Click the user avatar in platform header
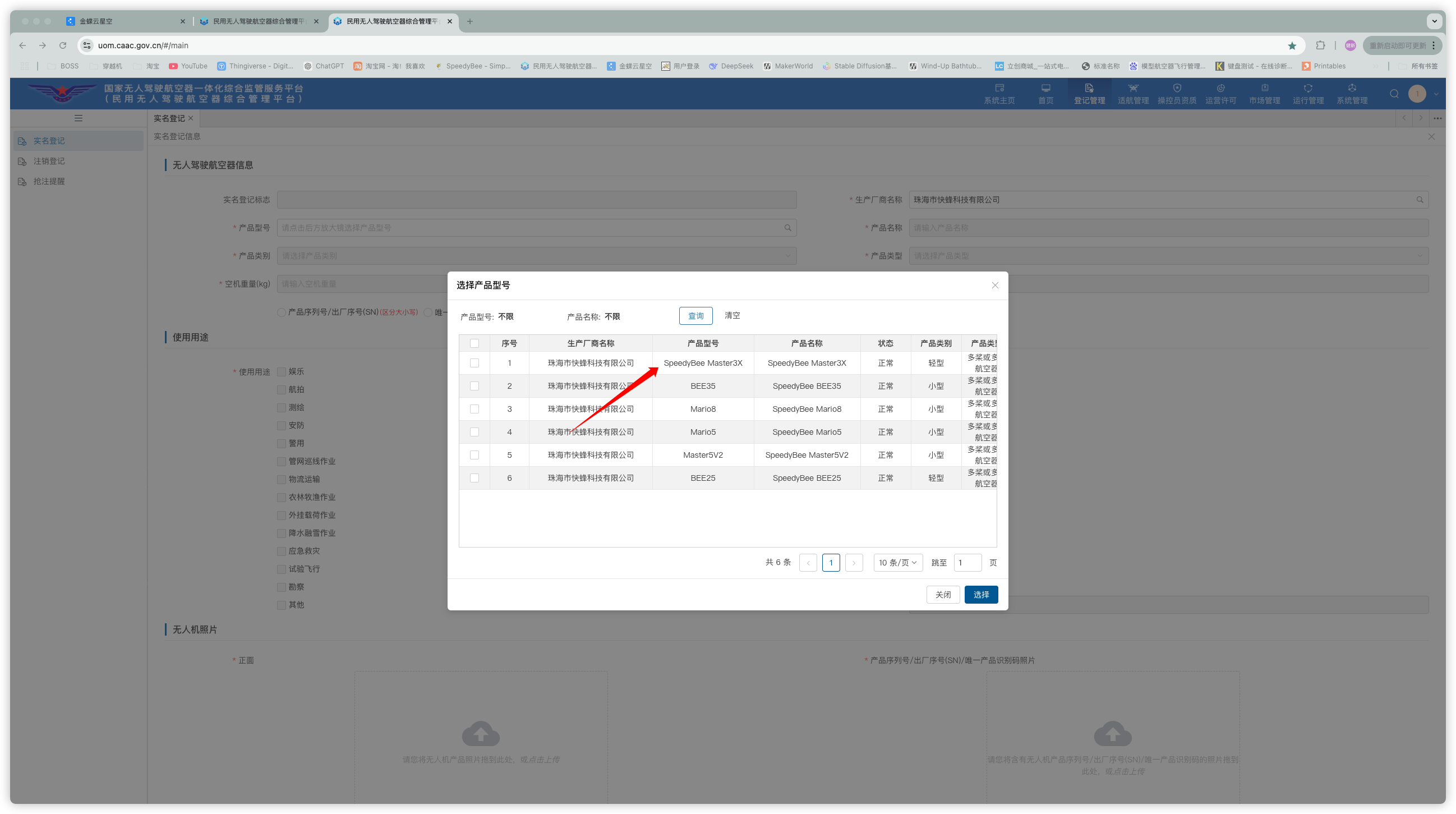Viewport: 1456px width, 814px height. [1417, 94]
